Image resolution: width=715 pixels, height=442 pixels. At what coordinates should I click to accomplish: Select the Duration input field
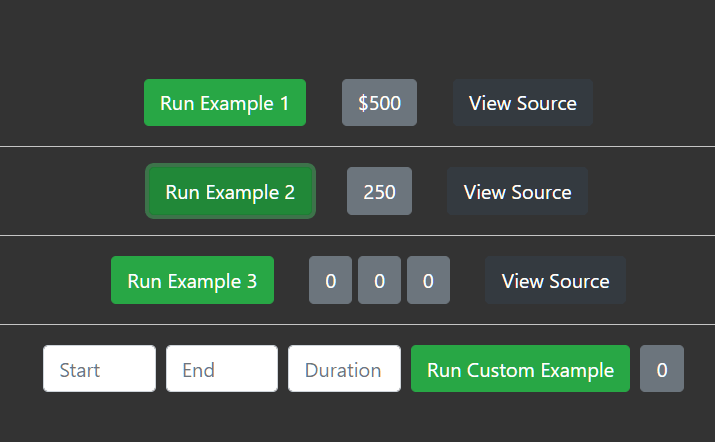tap(344, 369)
